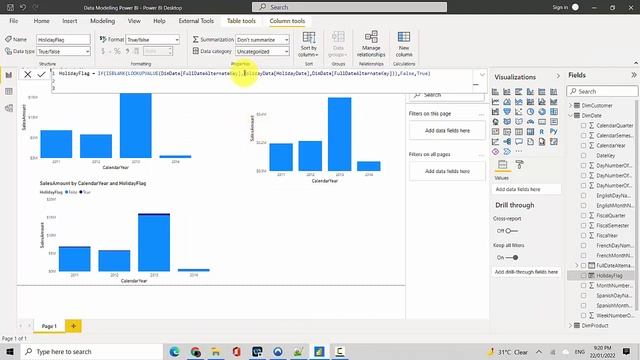Switch to Report view in left sidebar
Screen dimensions: 640x360
[9, 75]
